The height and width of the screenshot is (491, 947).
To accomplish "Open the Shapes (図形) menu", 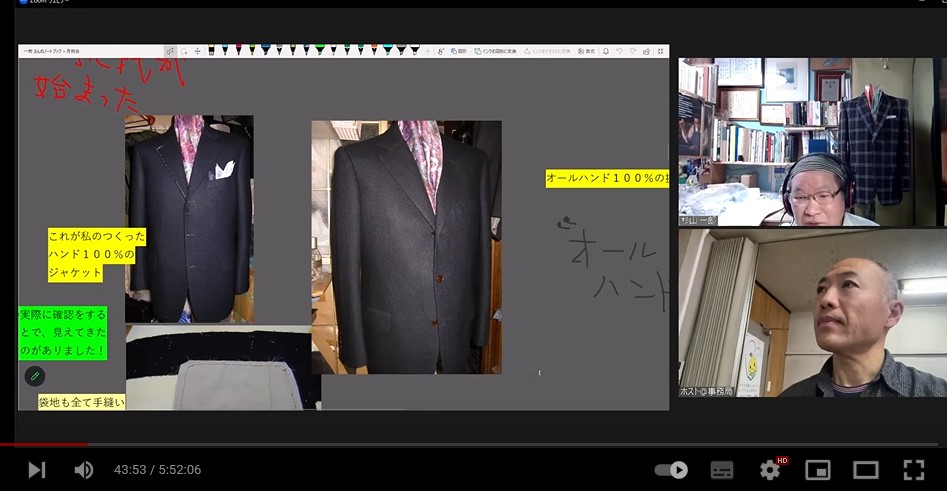I will click(x=459, y=51).
